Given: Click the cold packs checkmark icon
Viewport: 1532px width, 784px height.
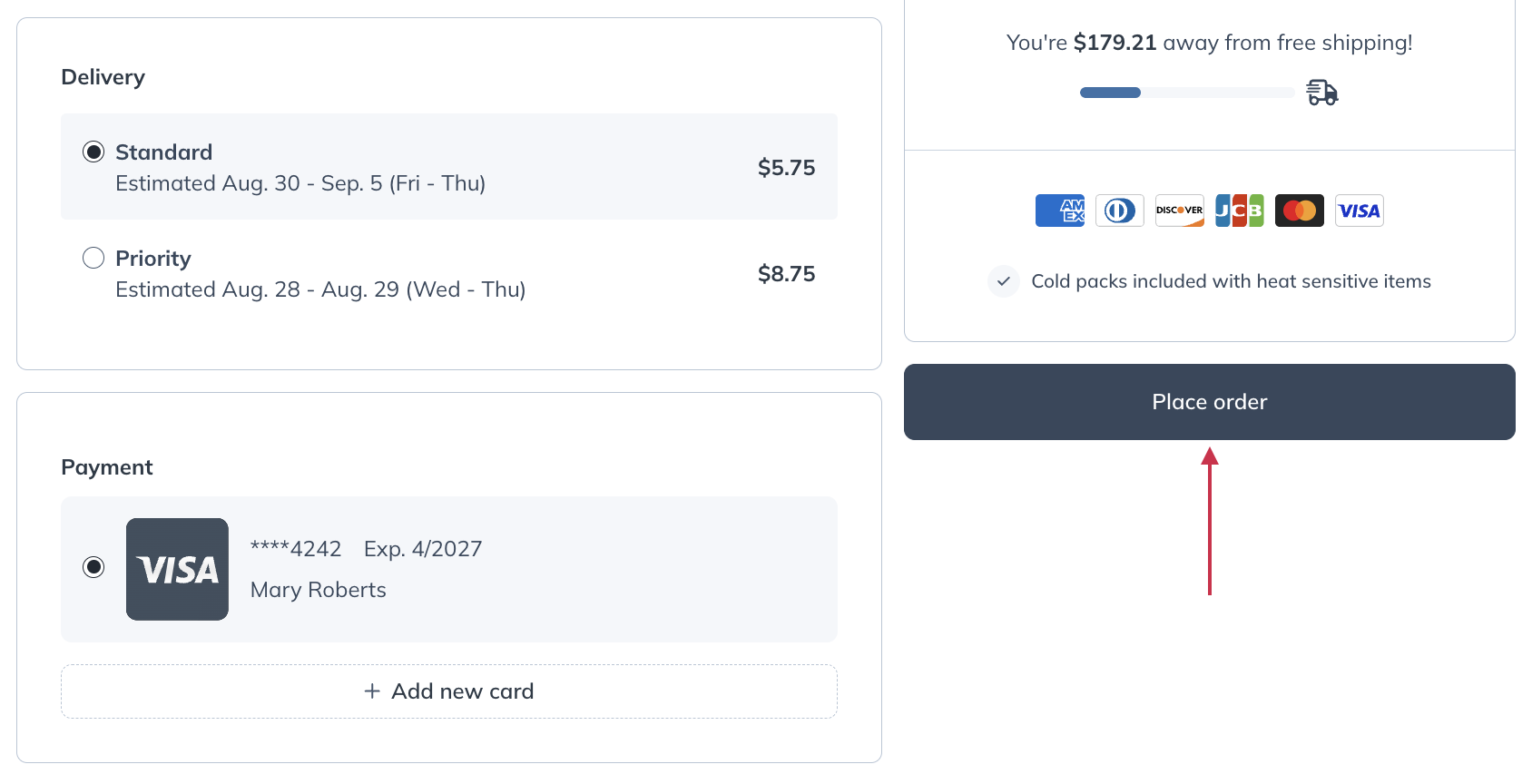Looking at the screenshot, I should [x=1003, y=281].
